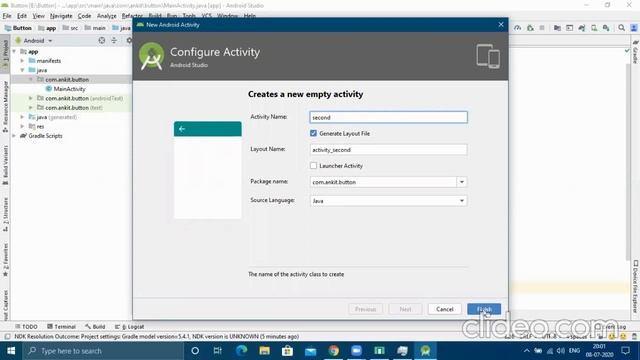The width and height of the screenshot is (640, 360).
Task: Open the Structure side tab
Action: pos(5,215)
